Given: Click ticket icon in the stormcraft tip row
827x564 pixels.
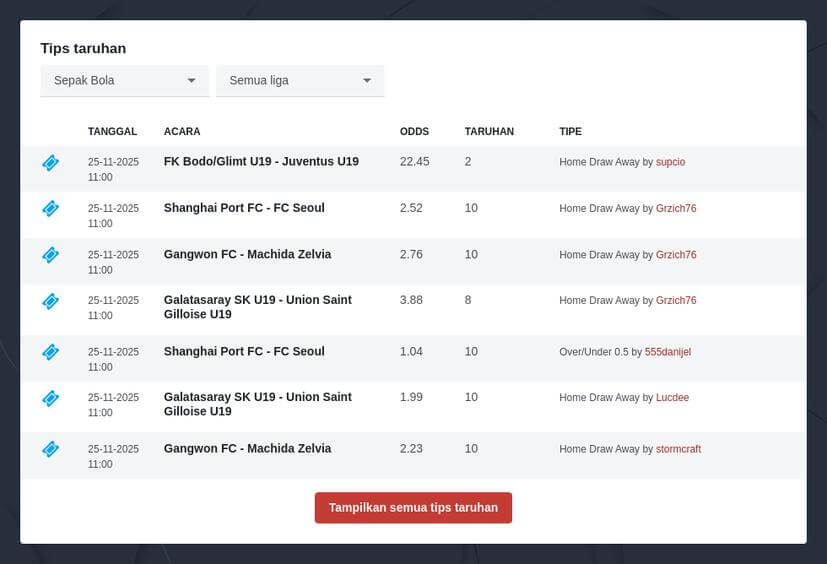Looking at the screenshot, I should click(x=50, y=449).
